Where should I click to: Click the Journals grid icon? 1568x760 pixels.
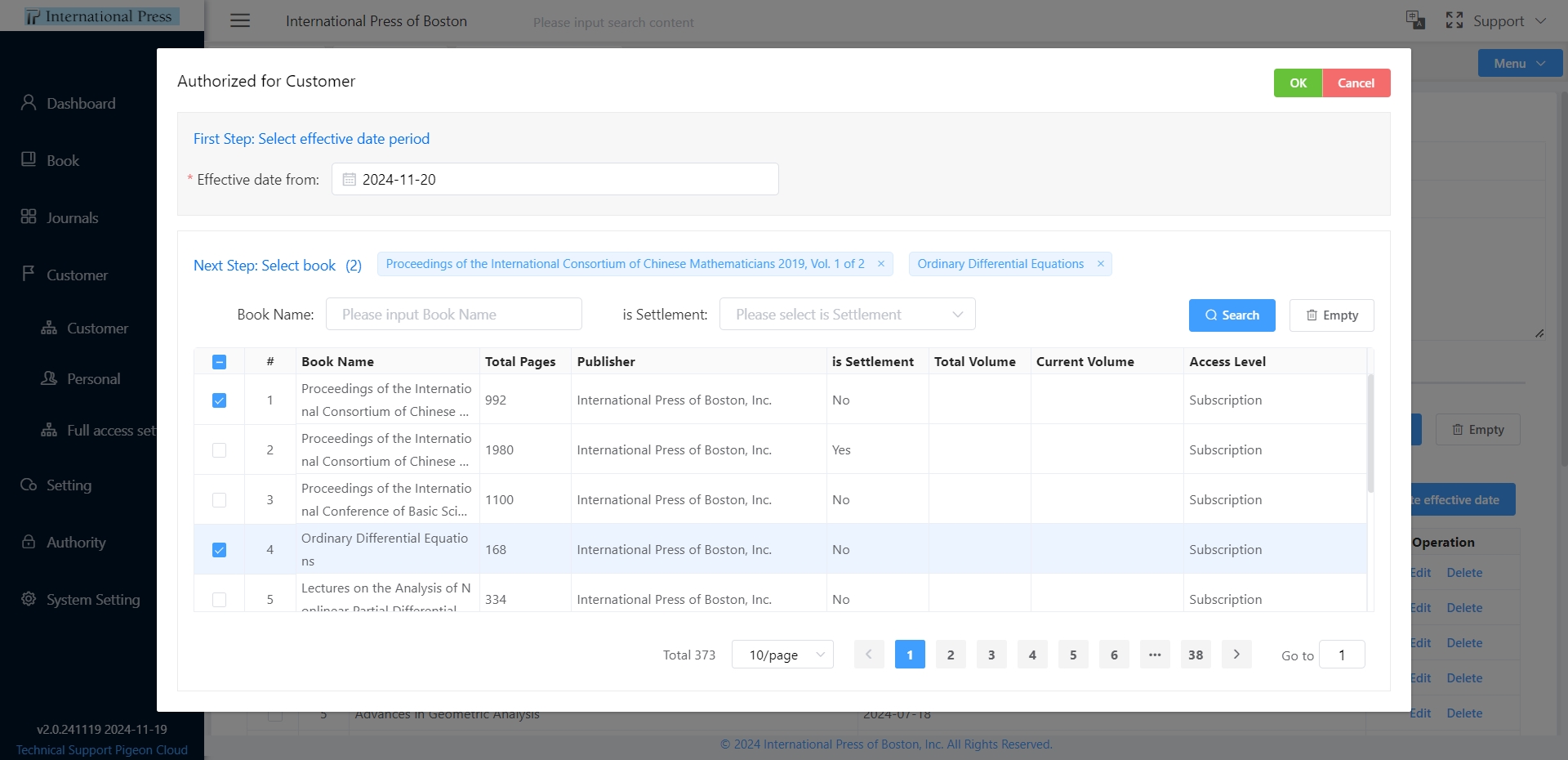(29, 217)
